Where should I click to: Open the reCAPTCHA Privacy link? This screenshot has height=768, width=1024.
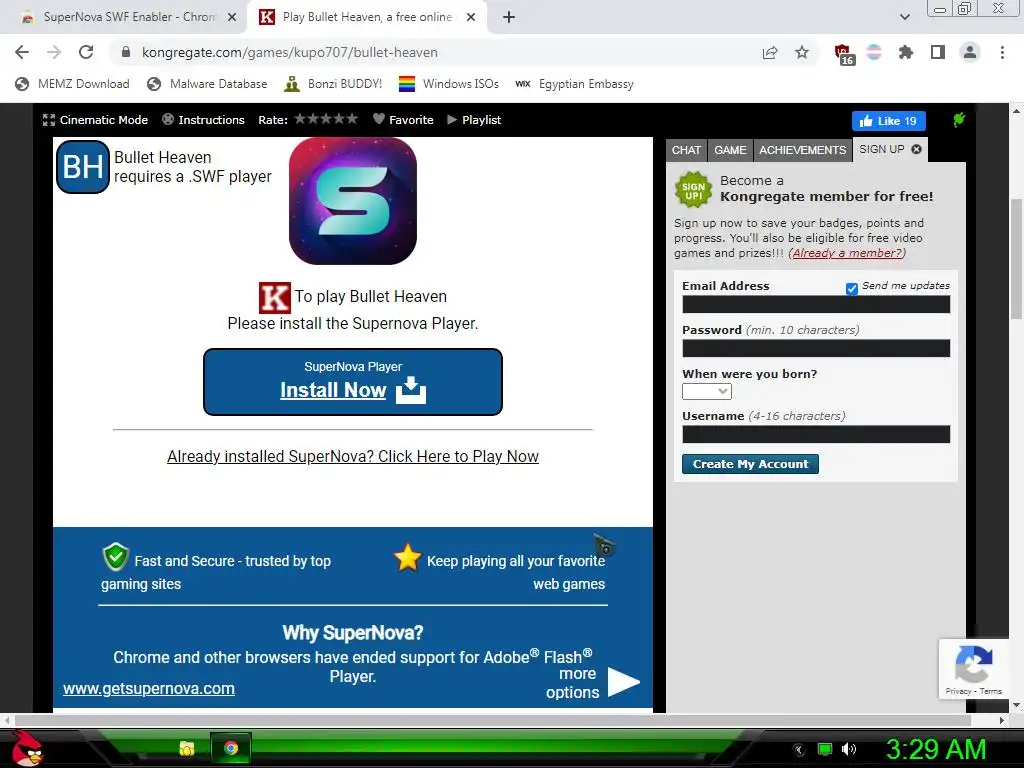coord(958,691)
